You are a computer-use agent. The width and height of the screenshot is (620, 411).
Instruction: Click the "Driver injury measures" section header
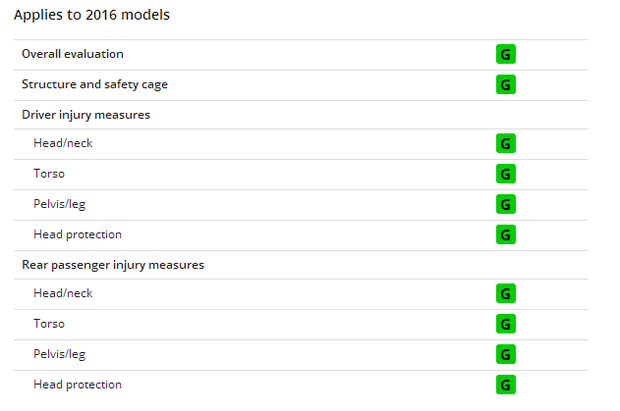click(x=86, y=114)
